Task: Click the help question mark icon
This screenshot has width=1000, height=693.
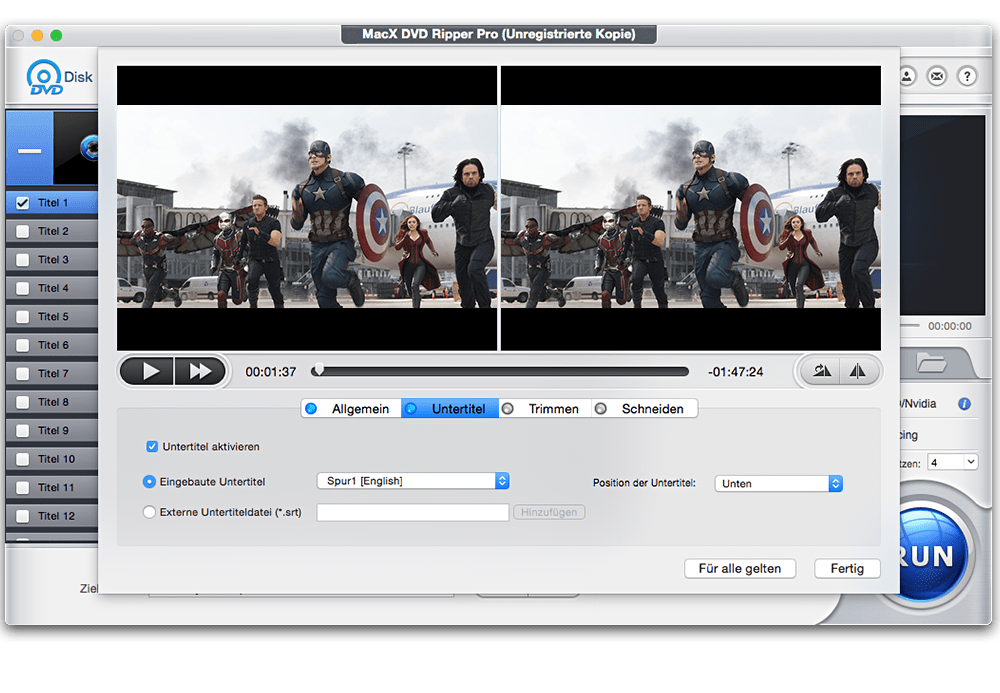Action: pyautogui.click(x=966, y=76)
